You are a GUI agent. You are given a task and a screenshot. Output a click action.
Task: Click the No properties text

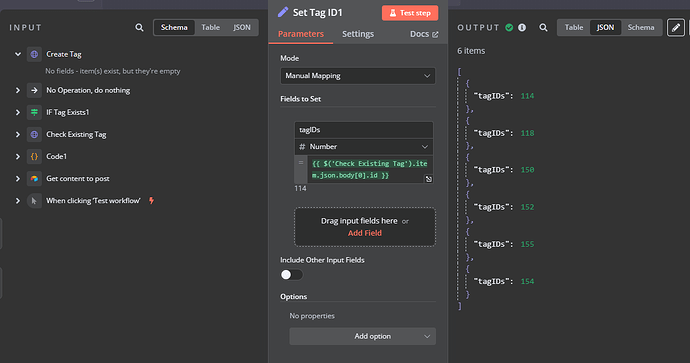click(x=312, y=316)
